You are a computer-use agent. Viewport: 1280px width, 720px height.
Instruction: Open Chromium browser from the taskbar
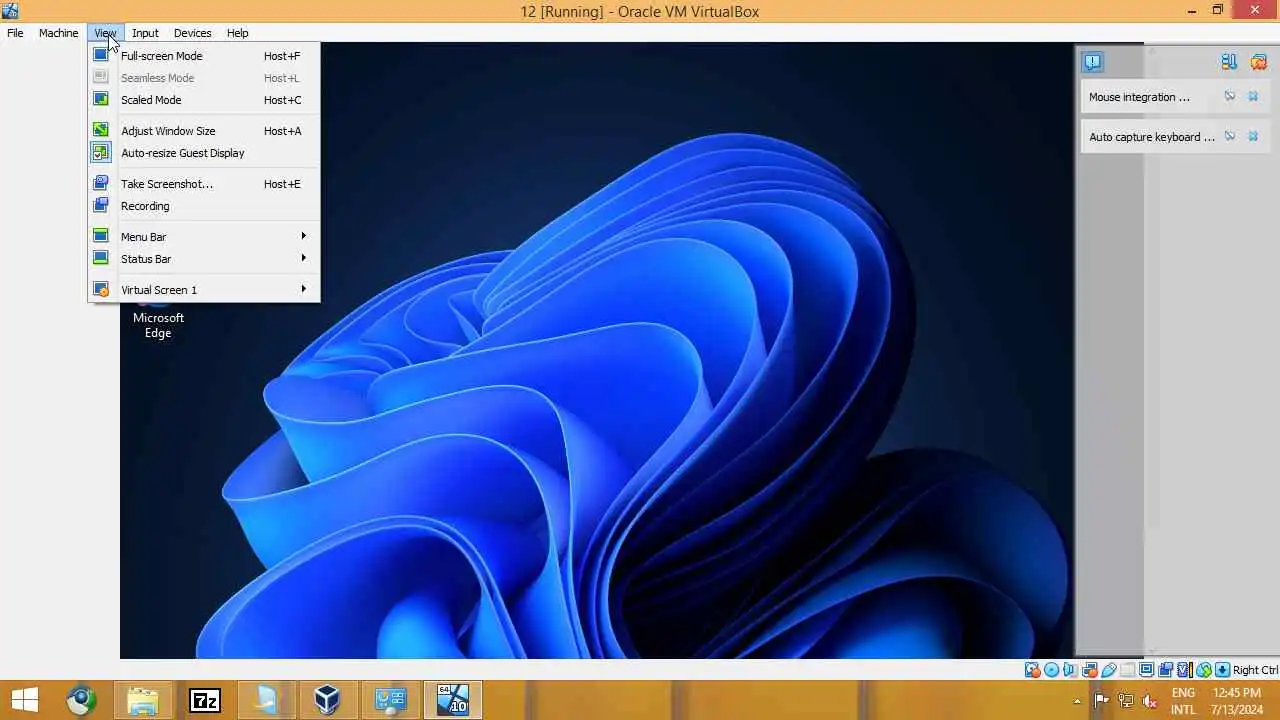click(81, 700)
